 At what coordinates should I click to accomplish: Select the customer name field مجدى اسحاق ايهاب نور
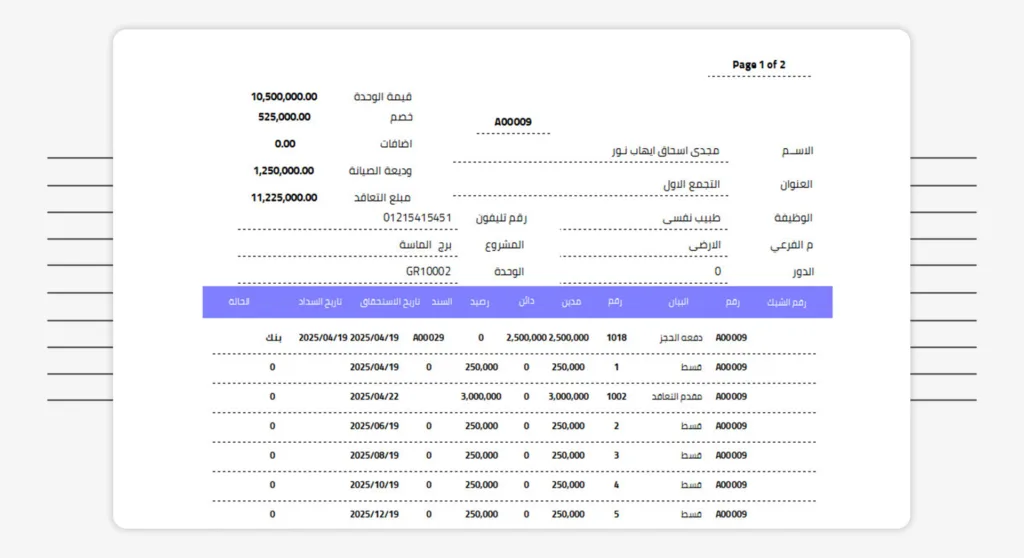pos(665,150)
